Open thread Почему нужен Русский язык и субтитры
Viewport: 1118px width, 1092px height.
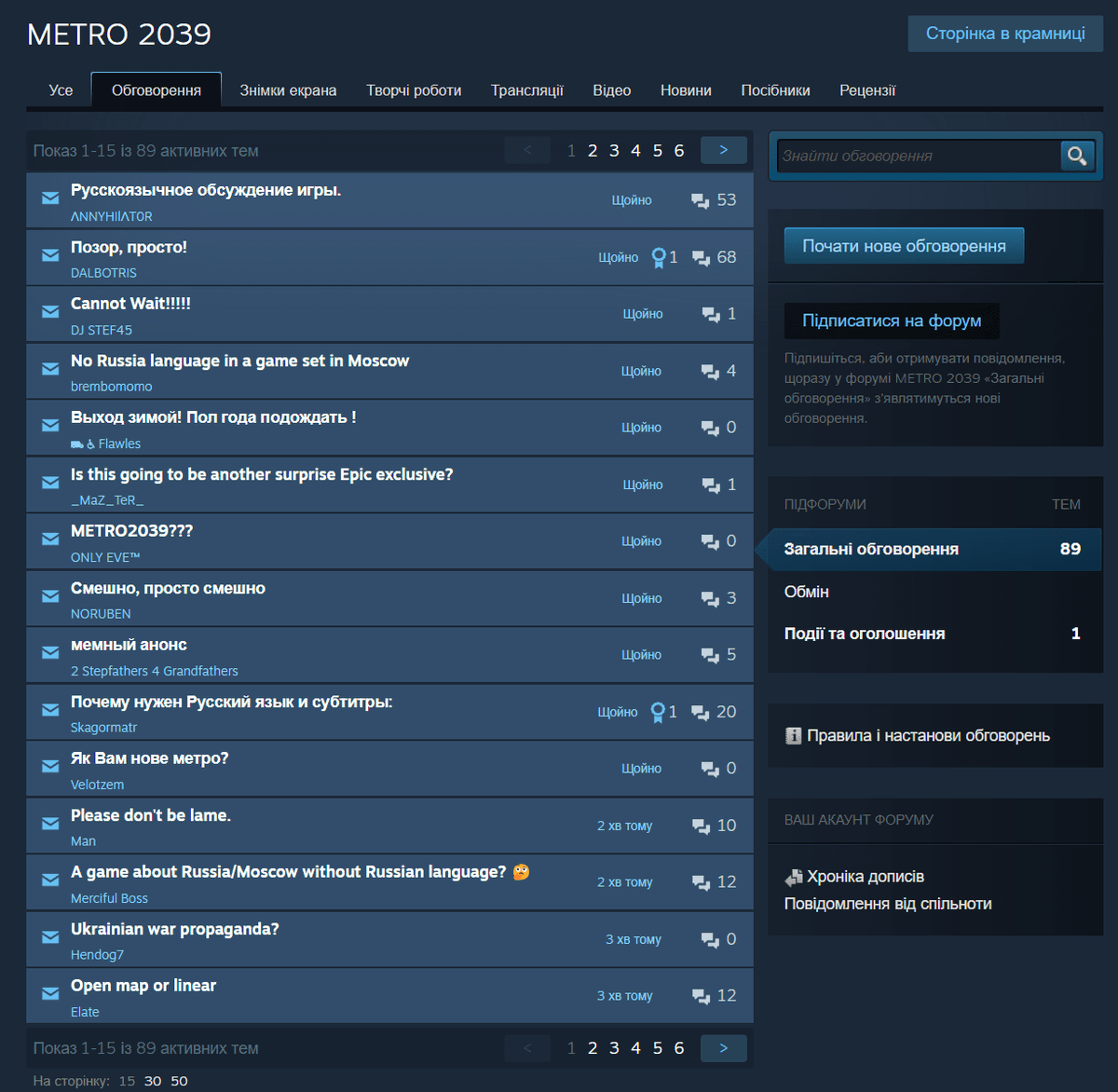pos(231,702)
